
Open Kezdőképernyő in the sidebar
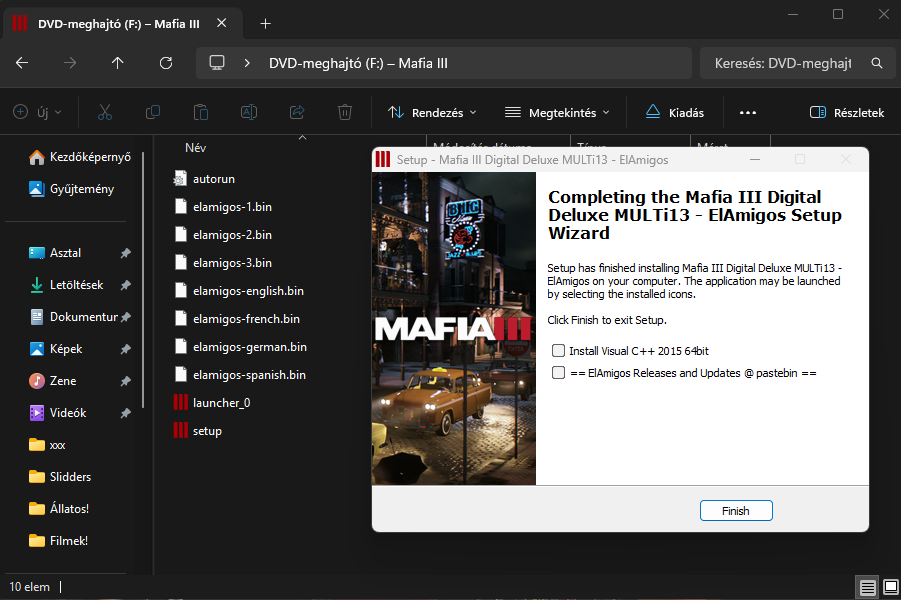pyautogui.click(x=80, y=157)
